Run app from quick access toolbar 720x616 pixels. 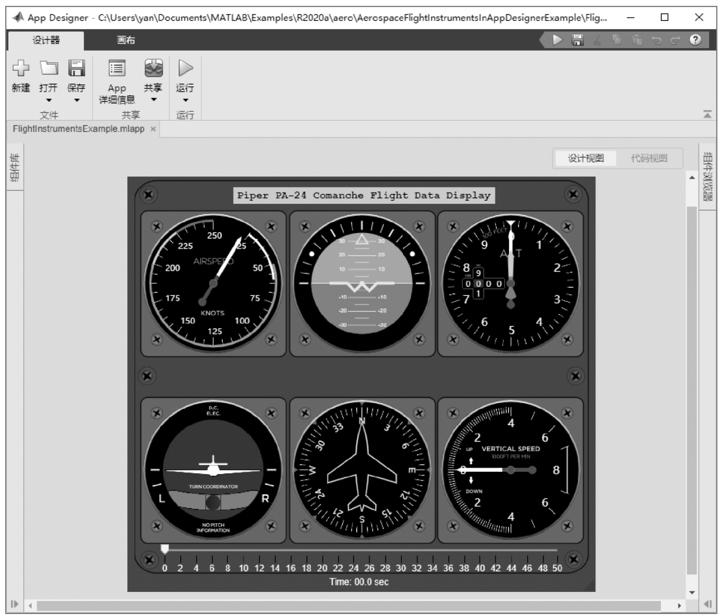click(557, 40)
